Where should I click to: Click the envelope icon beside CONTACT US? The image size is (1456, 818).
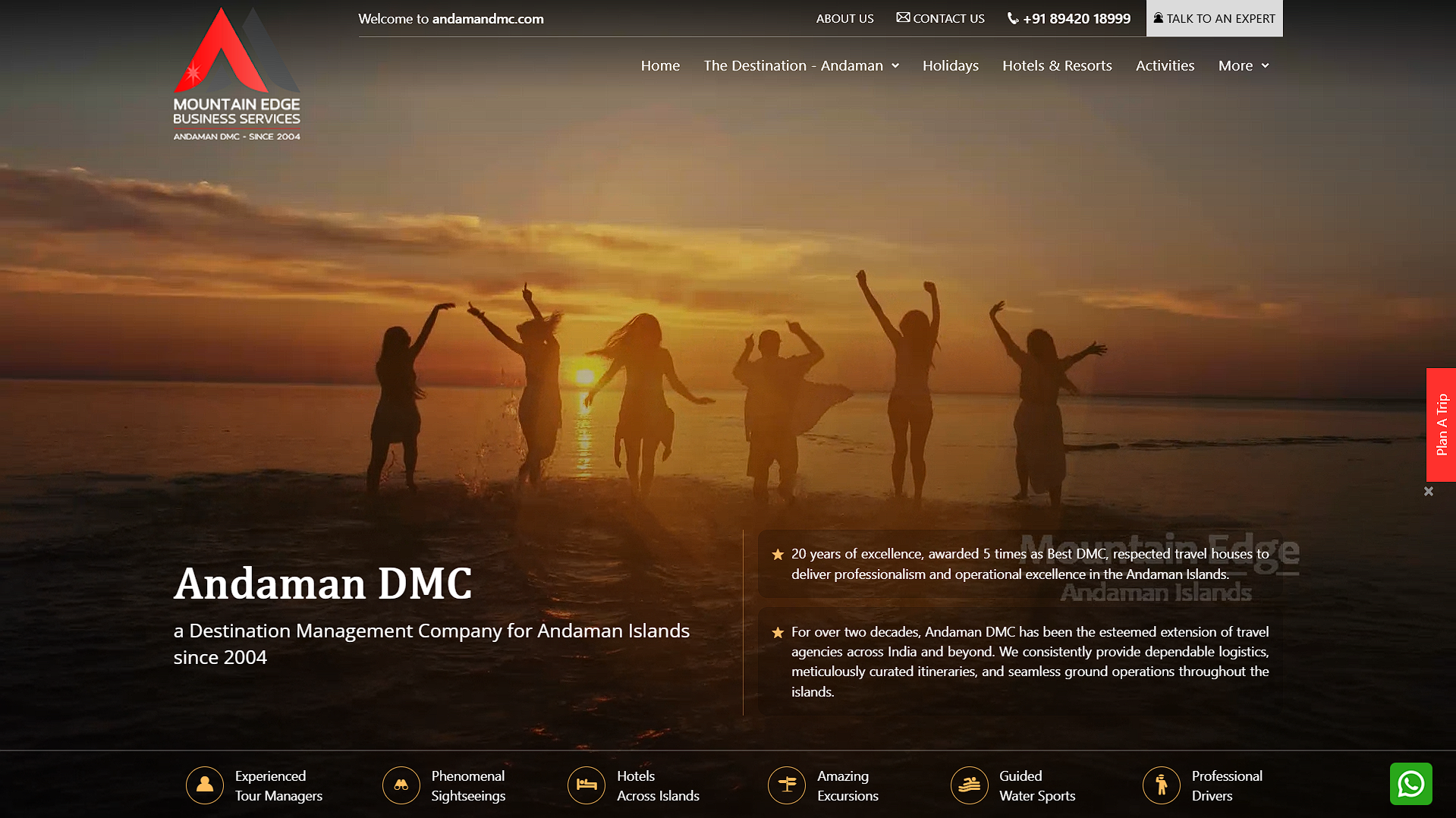point(901,17)
